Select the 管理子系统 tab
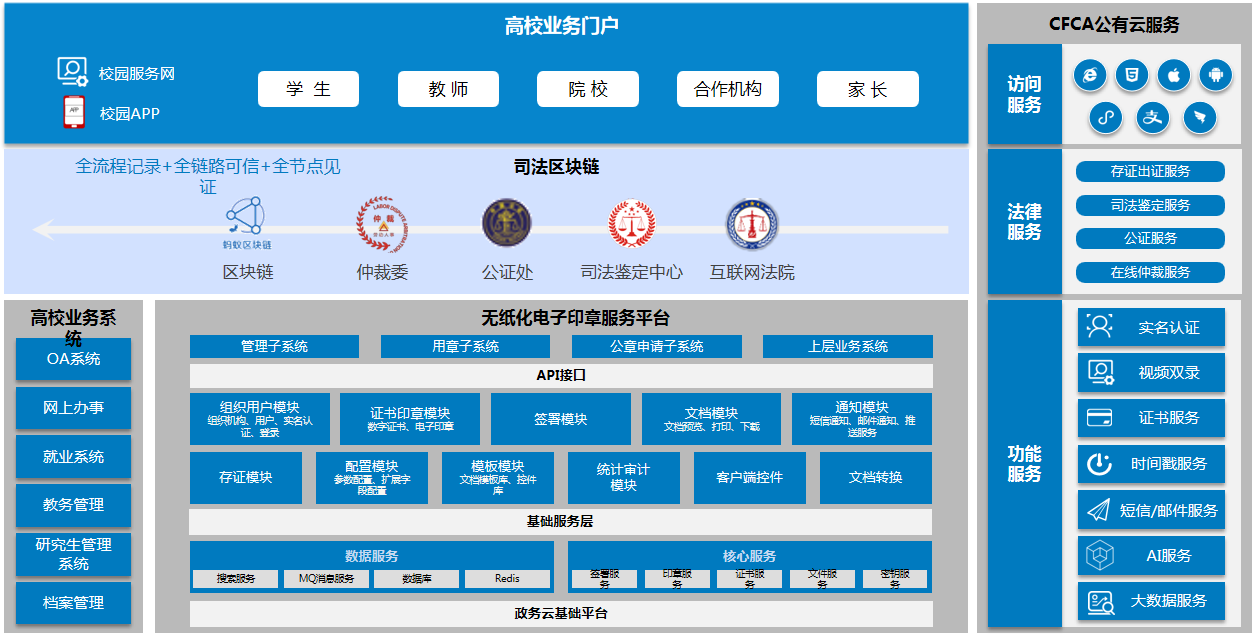The image size is (1254, 636). coord(274,347)
